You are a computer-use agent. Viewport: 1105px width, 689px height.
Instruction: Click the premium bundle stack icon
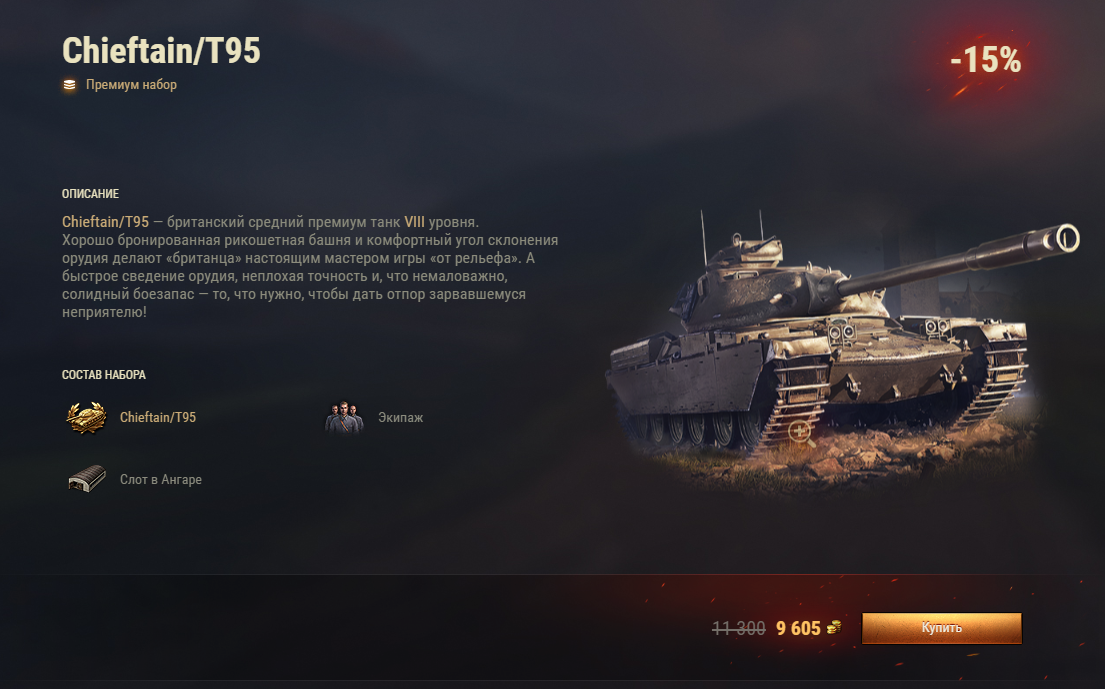(69, 85)
